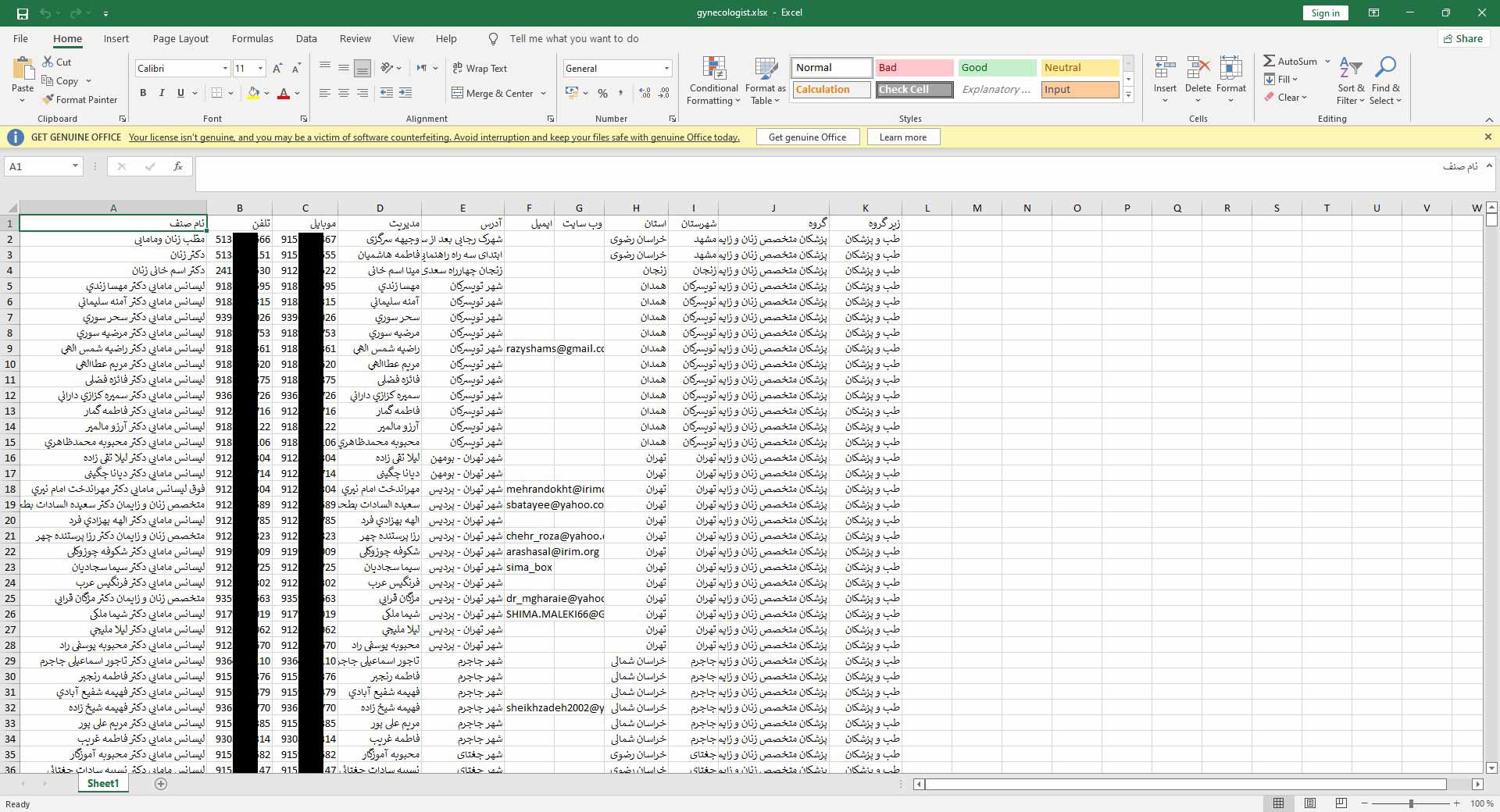Viewport: 1500px width, 812px height.
Task: Click the AutoSum icon
Action: (1270, 61)
